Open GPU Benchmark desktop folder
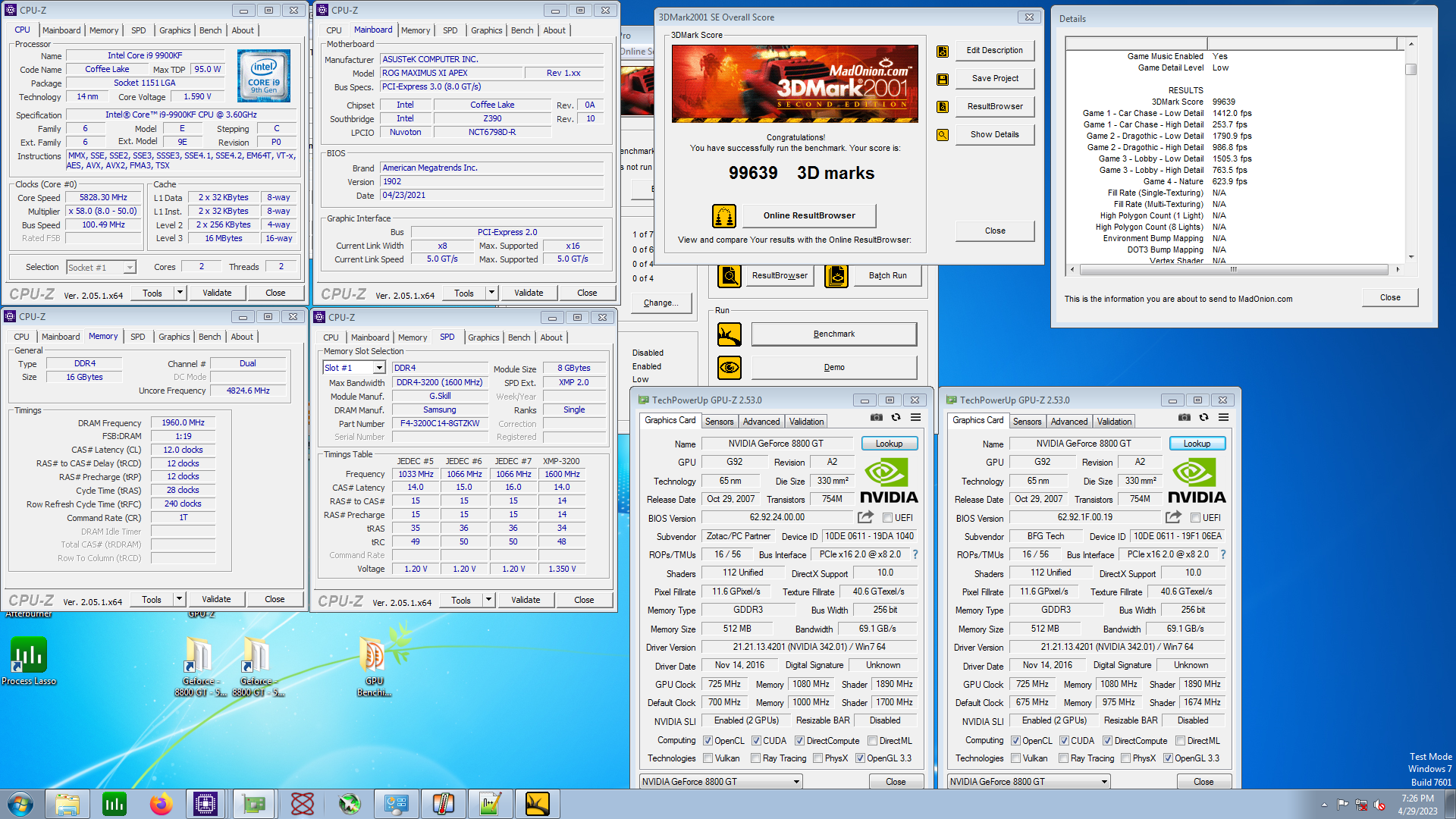Viewport: 1456px width, 819px height. point(374,667)
